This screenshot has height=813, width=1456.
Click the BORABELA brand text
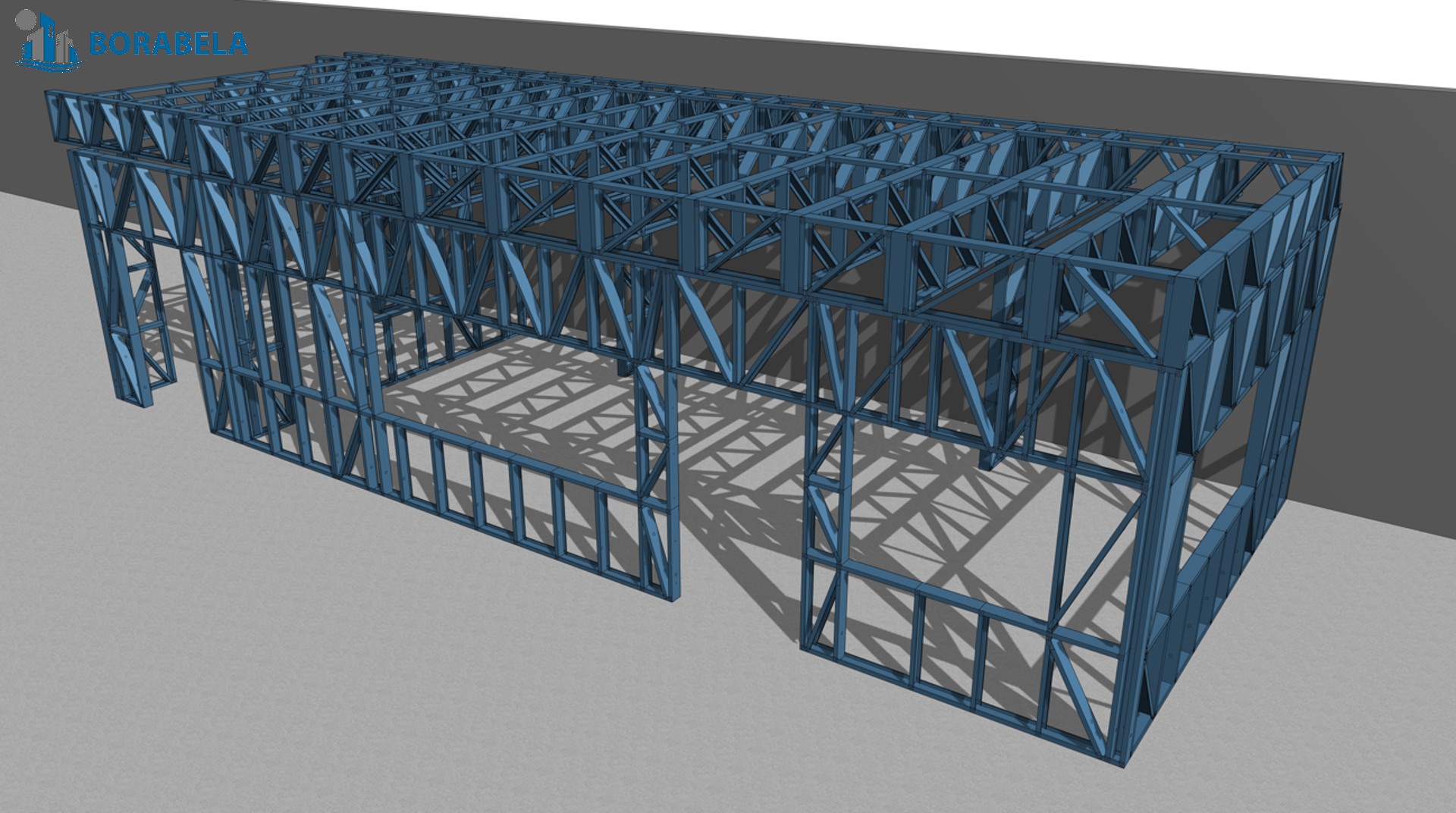(168, 43)
